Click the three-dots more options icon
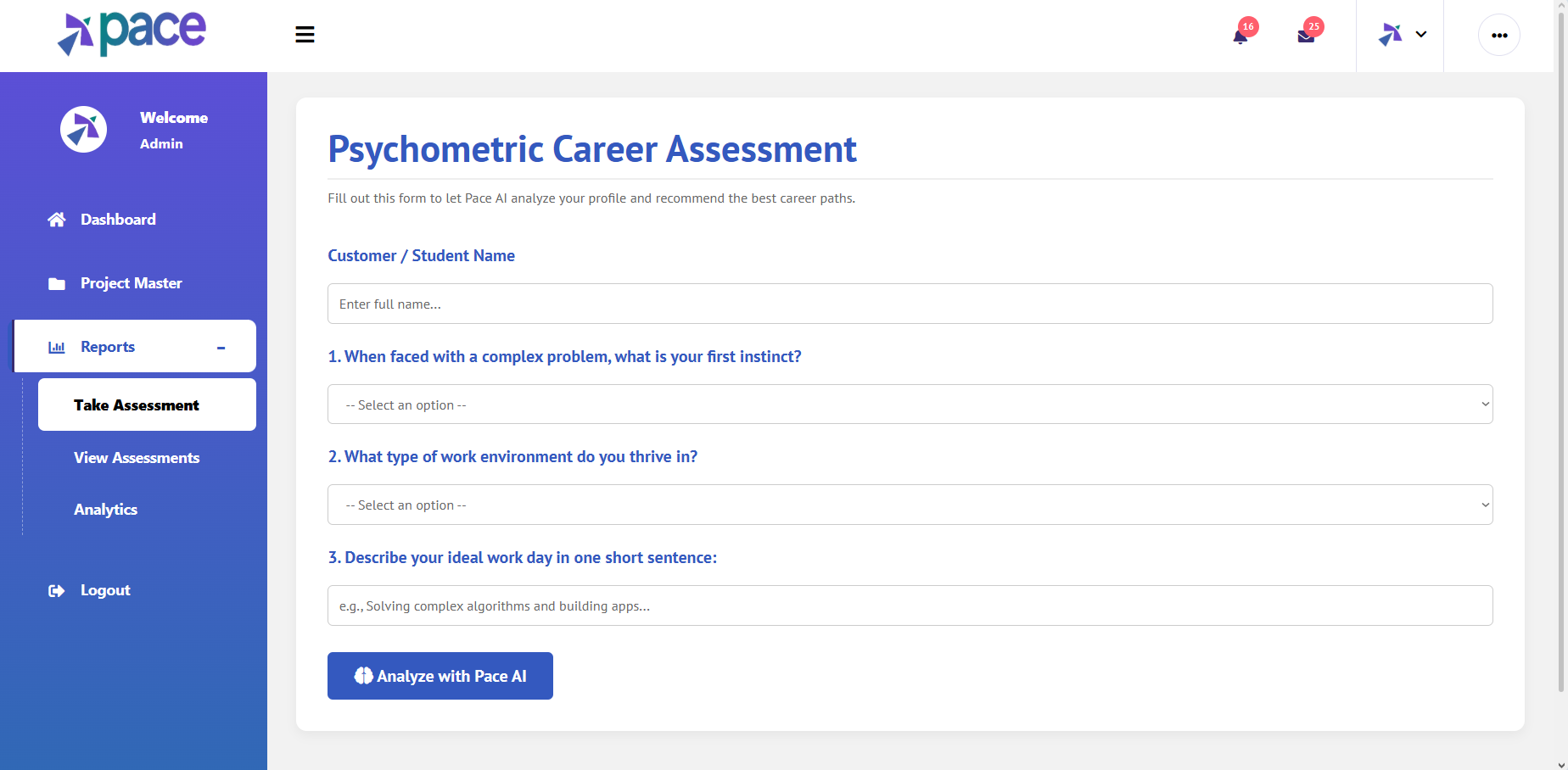1568x770 pixels. 1499,36
